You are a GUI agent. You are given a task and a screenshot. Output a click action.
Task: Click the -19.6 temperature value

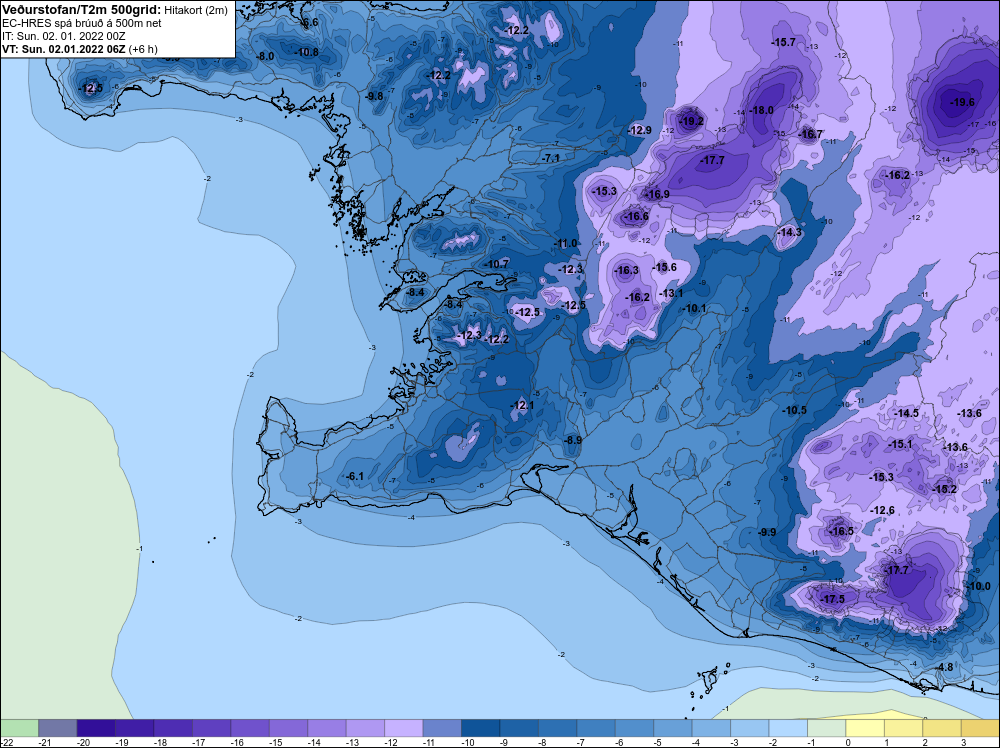point(962,102)
